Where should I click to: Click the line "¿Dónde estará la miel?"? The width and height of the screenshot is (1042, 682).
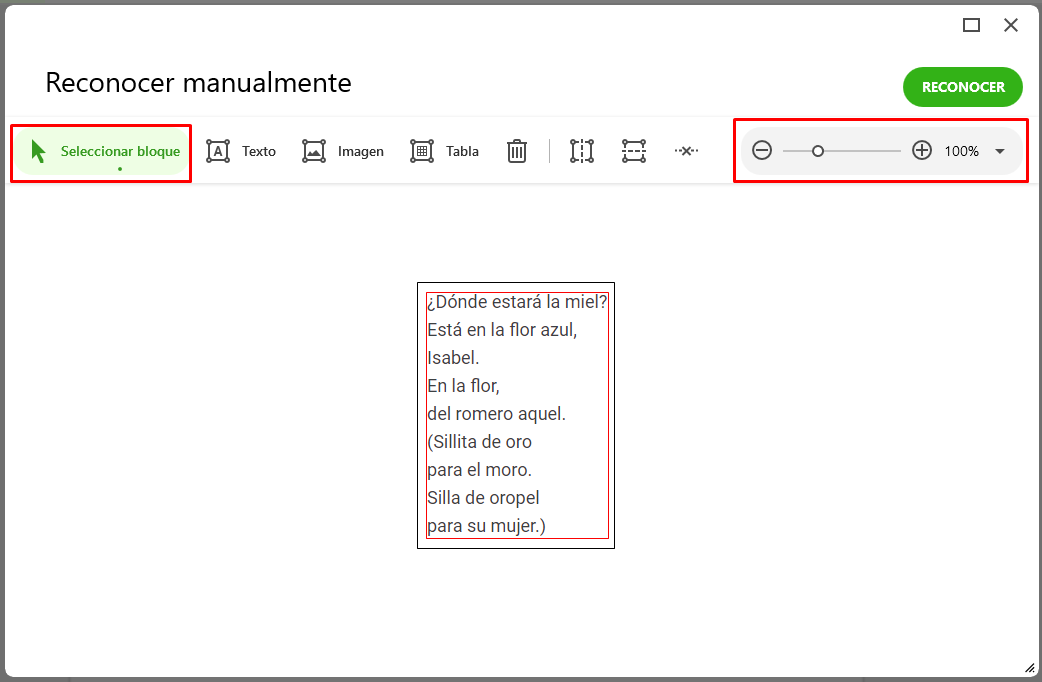pos(517,302)
